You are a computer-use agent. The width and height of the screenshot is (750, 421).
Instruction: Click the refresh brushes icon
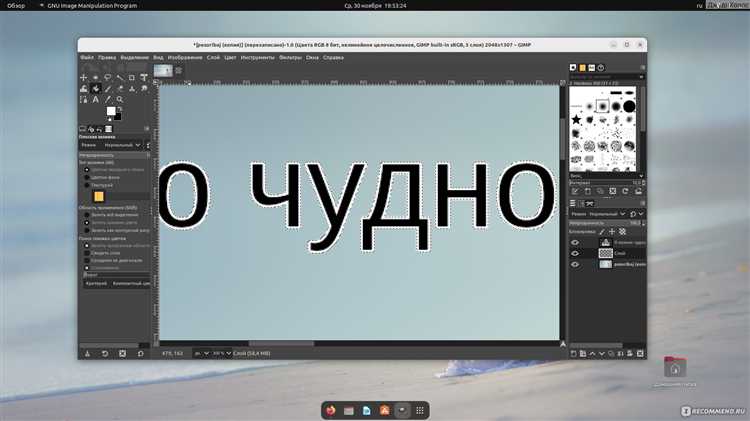click(x=625, y=191)
